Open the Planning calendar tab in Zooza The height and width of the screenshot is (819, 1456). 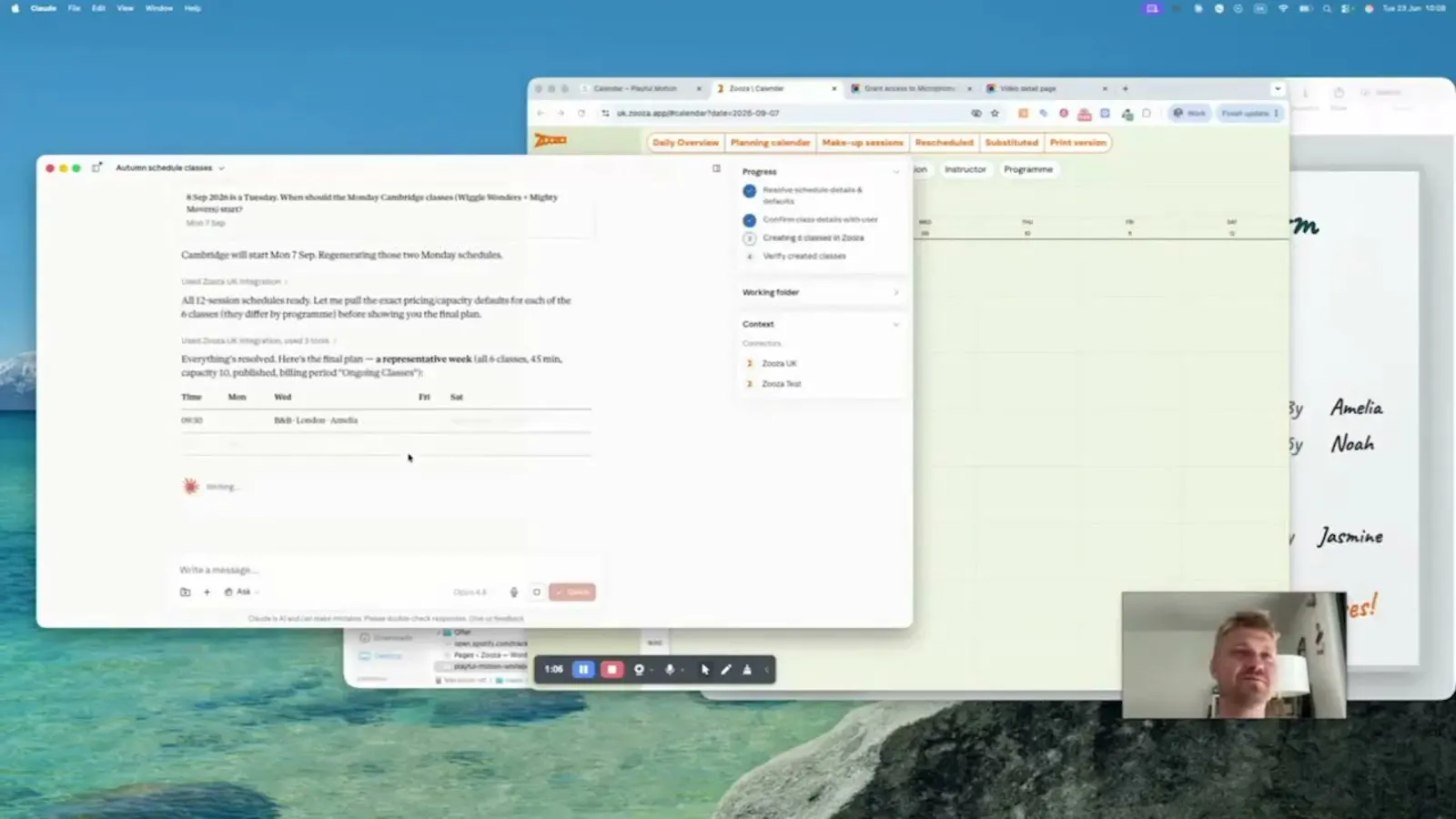(x=770, y=142)
